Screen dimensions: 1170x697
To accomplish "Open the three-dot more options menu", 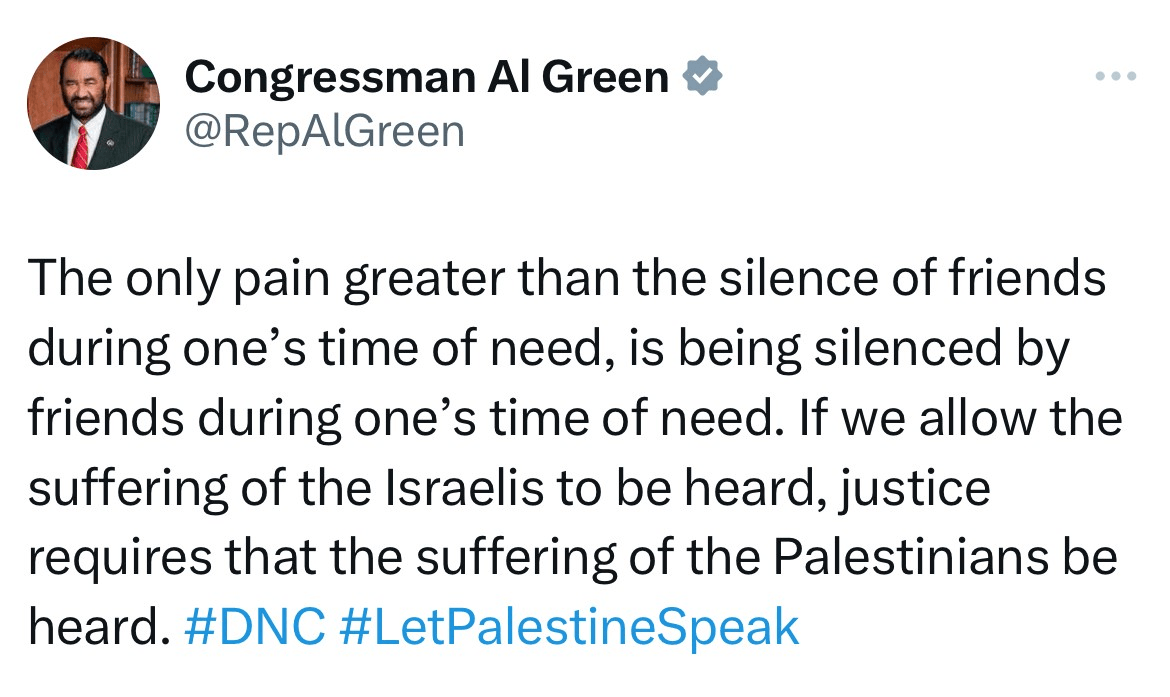I will tap(1116, 76).
